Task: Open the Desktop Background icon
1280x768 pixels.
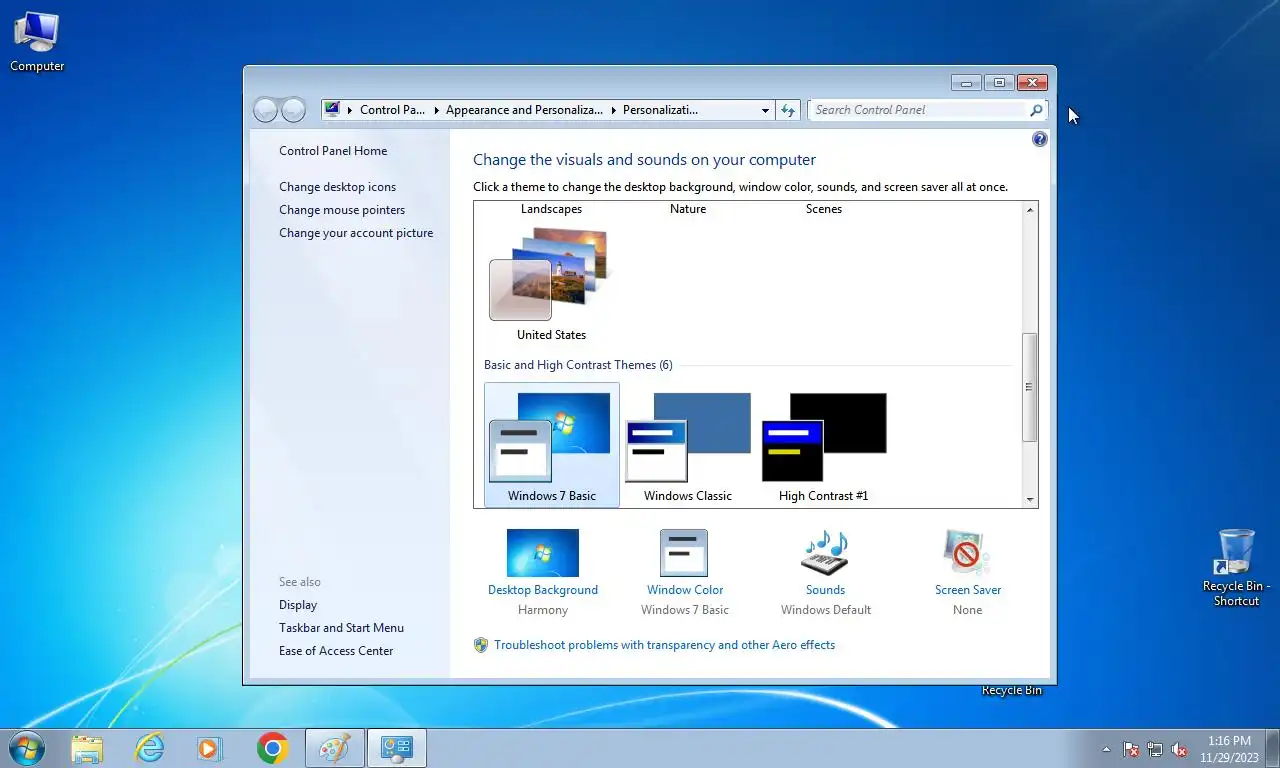Action: point(543,553)
